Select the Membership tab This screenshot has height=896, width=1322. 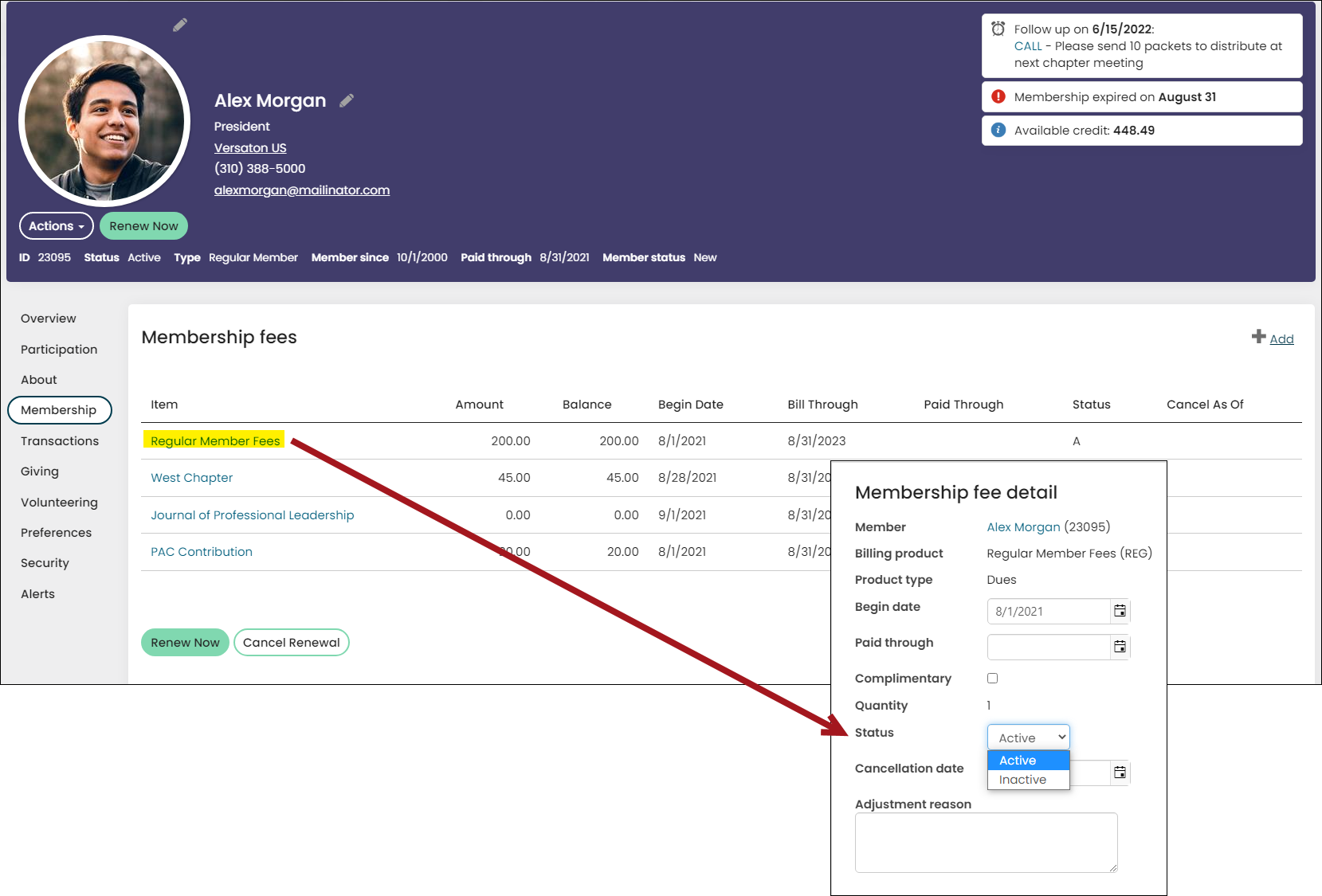[x=60, y=410]
